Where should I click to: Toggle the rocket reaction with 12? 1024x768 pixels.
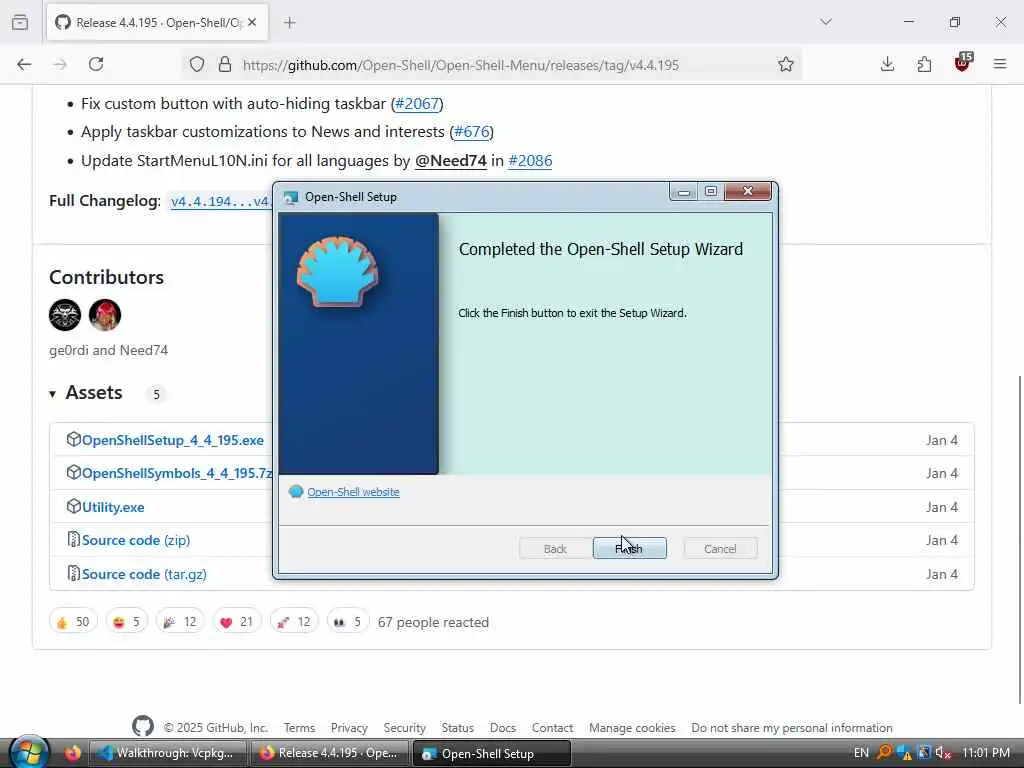(x=294, y=622)
